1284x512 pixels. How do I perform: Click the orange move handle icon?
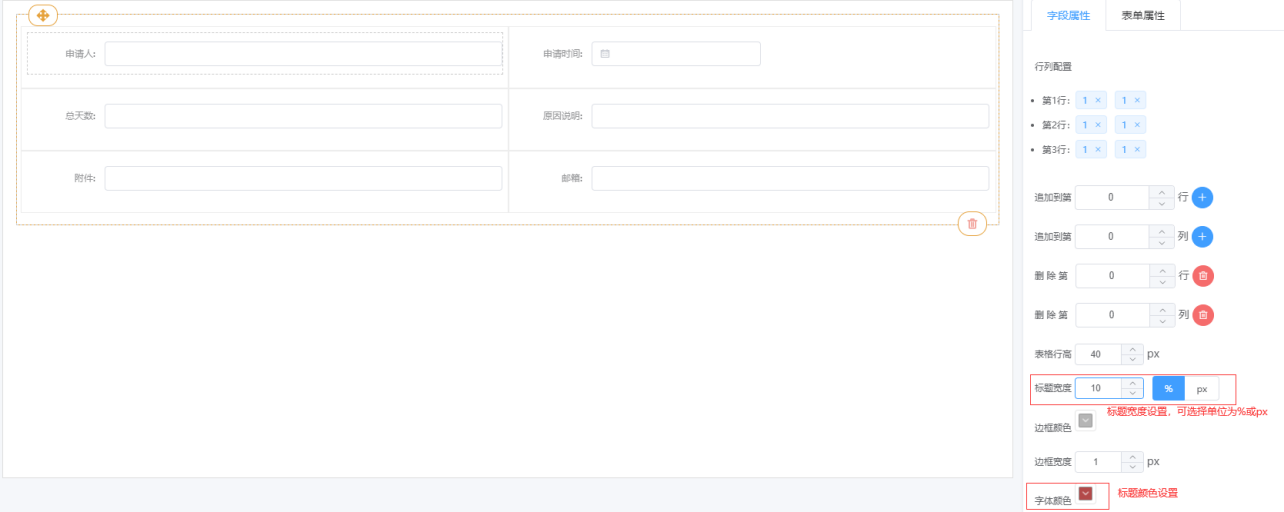pos(43,15)
